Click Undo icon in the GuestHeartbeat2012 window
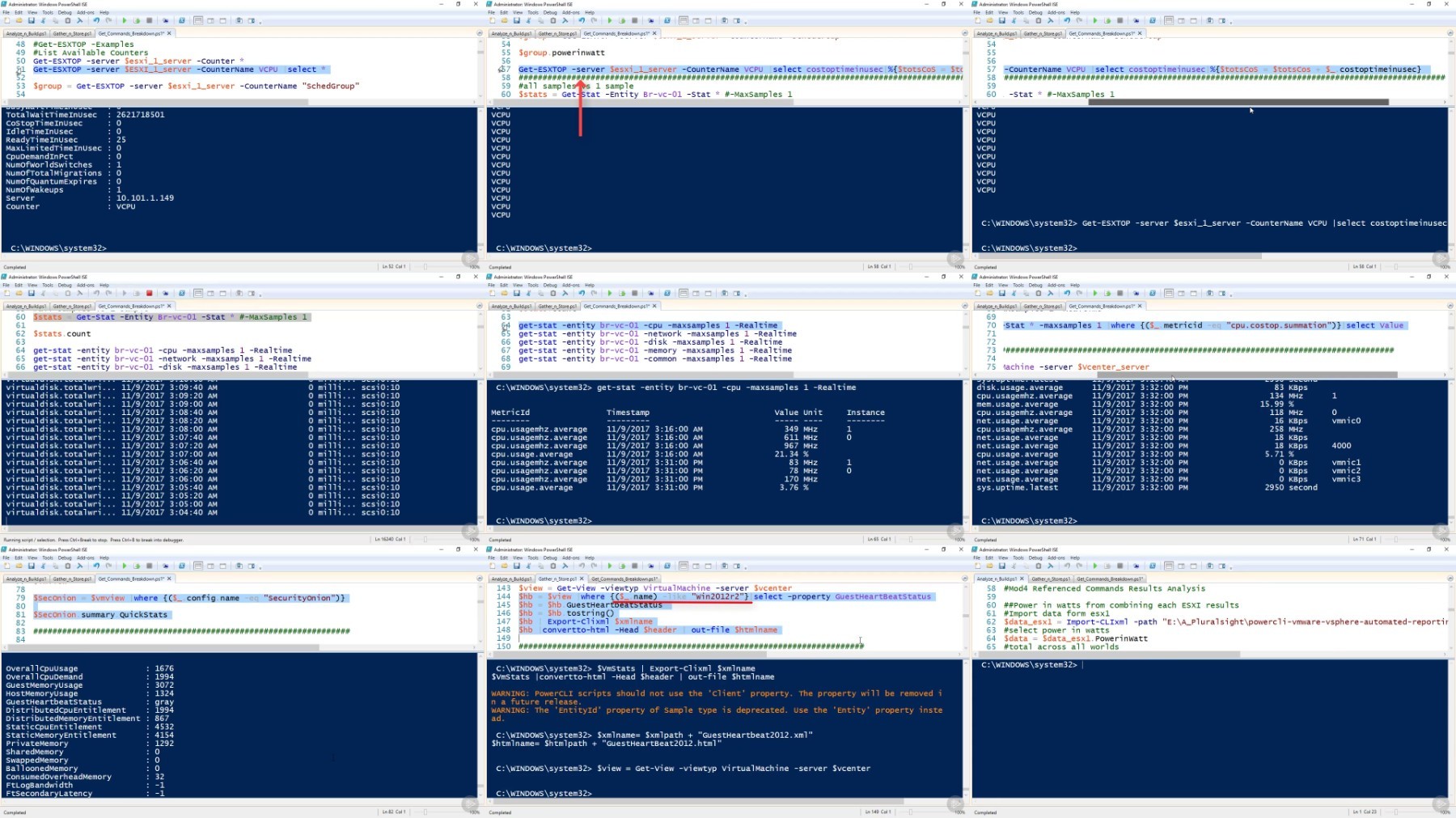 click(x=582, y=566)
